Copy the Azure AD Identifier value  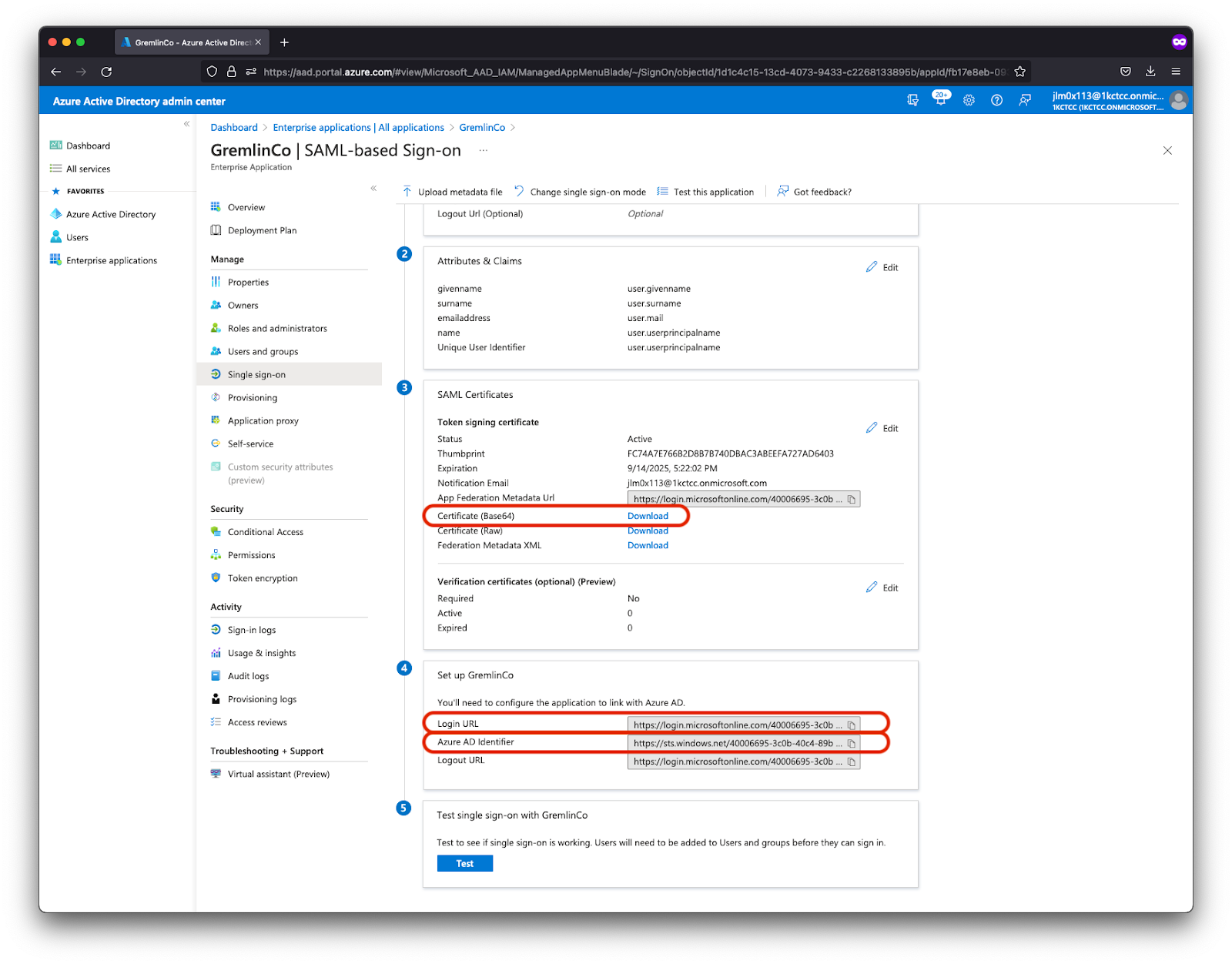(x=851, y=743)
